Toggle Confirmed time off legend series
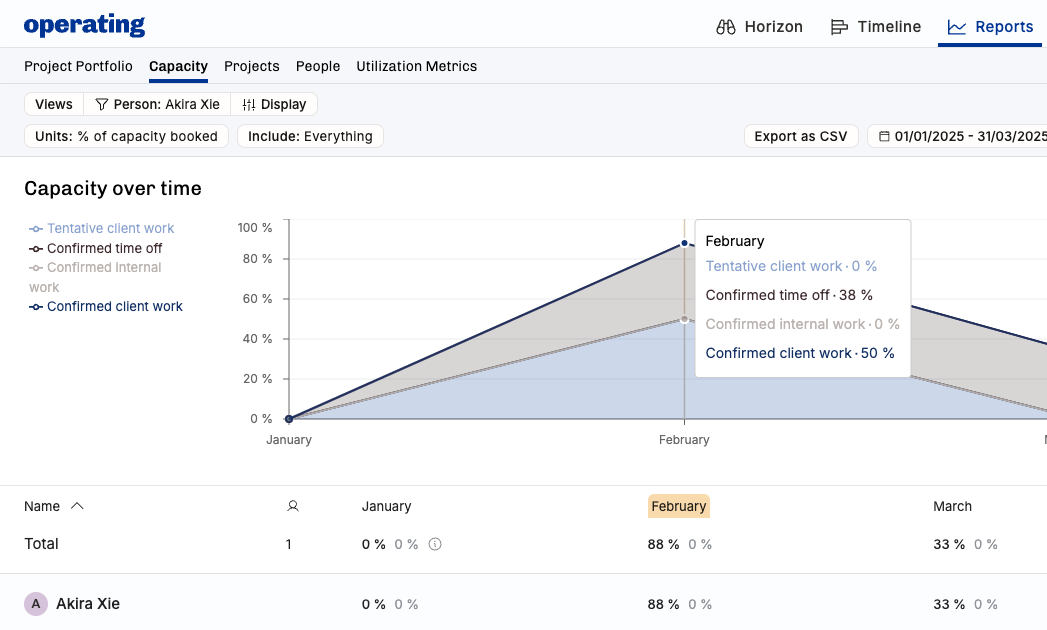1047x630 pixels. click(x=104, y=248)
